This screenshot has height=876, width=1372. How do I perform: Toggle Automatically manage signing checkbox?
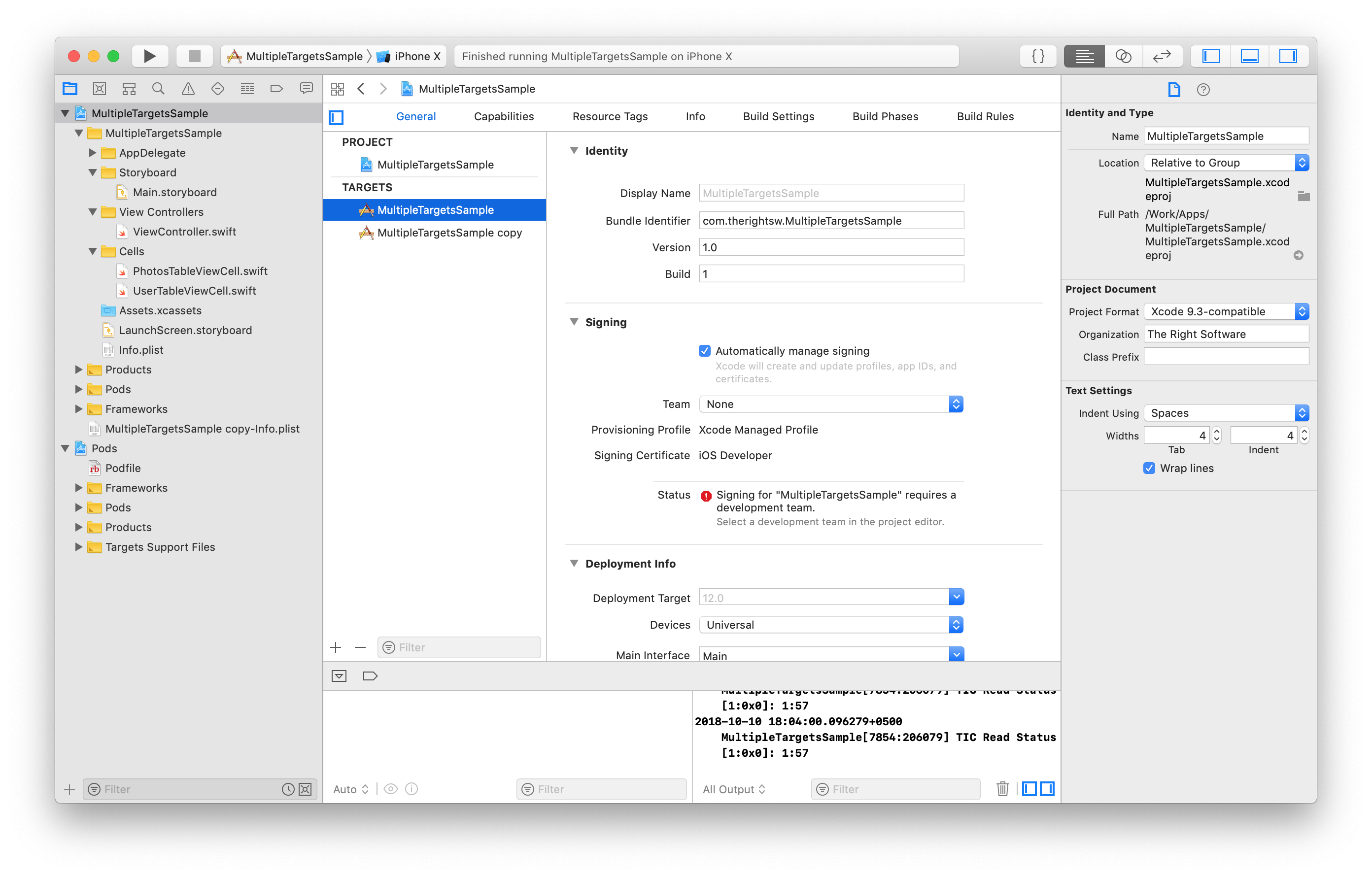pyautogui.click(x=706, y=350)
